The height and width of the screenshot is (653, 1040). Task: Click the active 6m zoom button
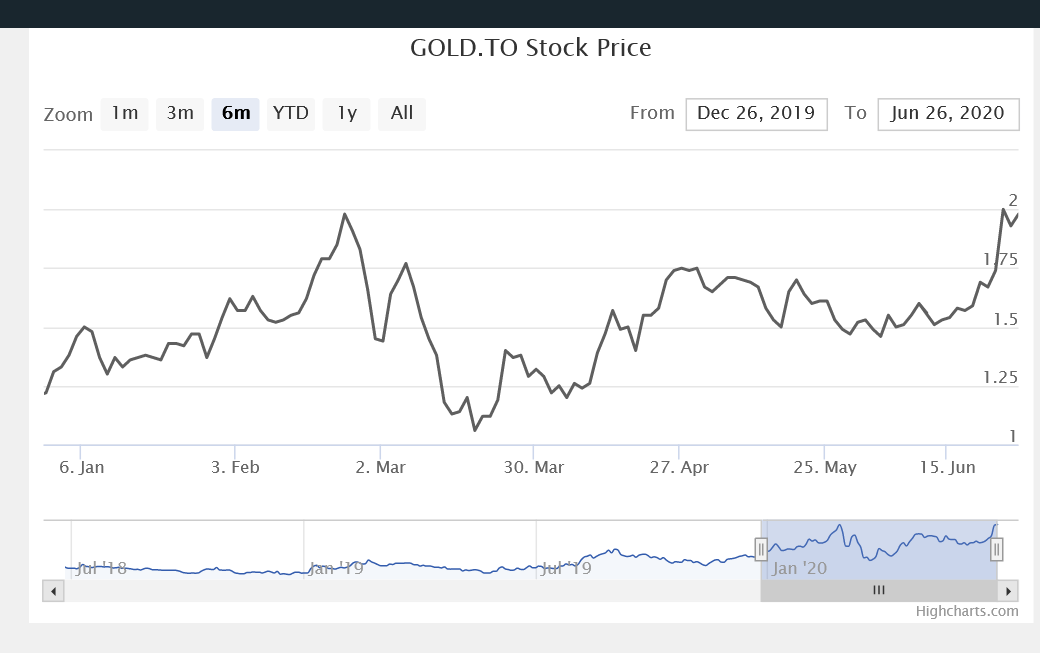click(236, 114)
